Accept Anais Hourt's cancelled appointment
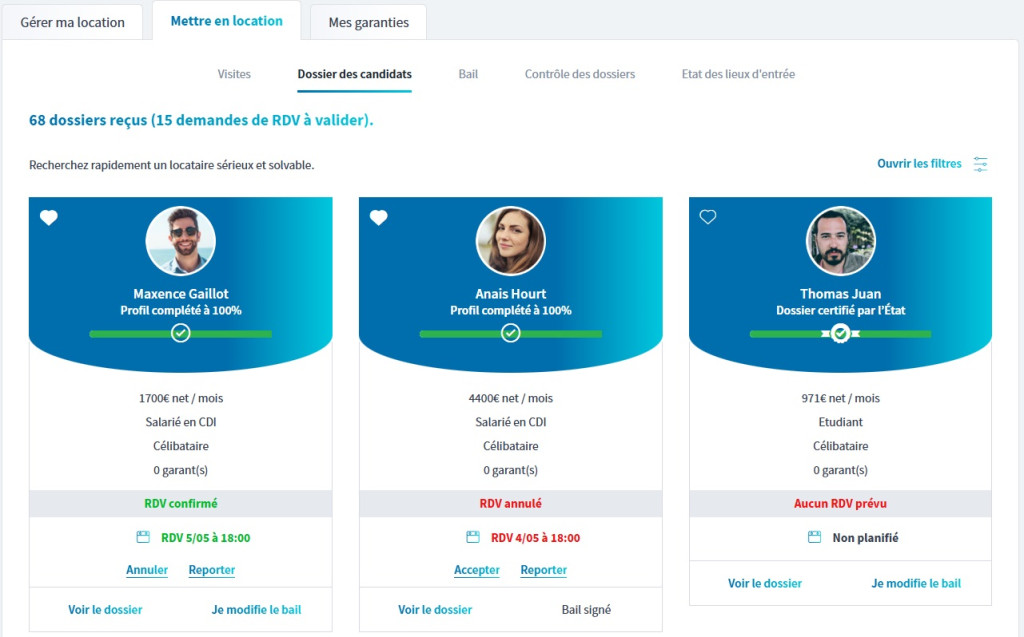This screenshot has height=637, width=1024. tap(477, 570)
